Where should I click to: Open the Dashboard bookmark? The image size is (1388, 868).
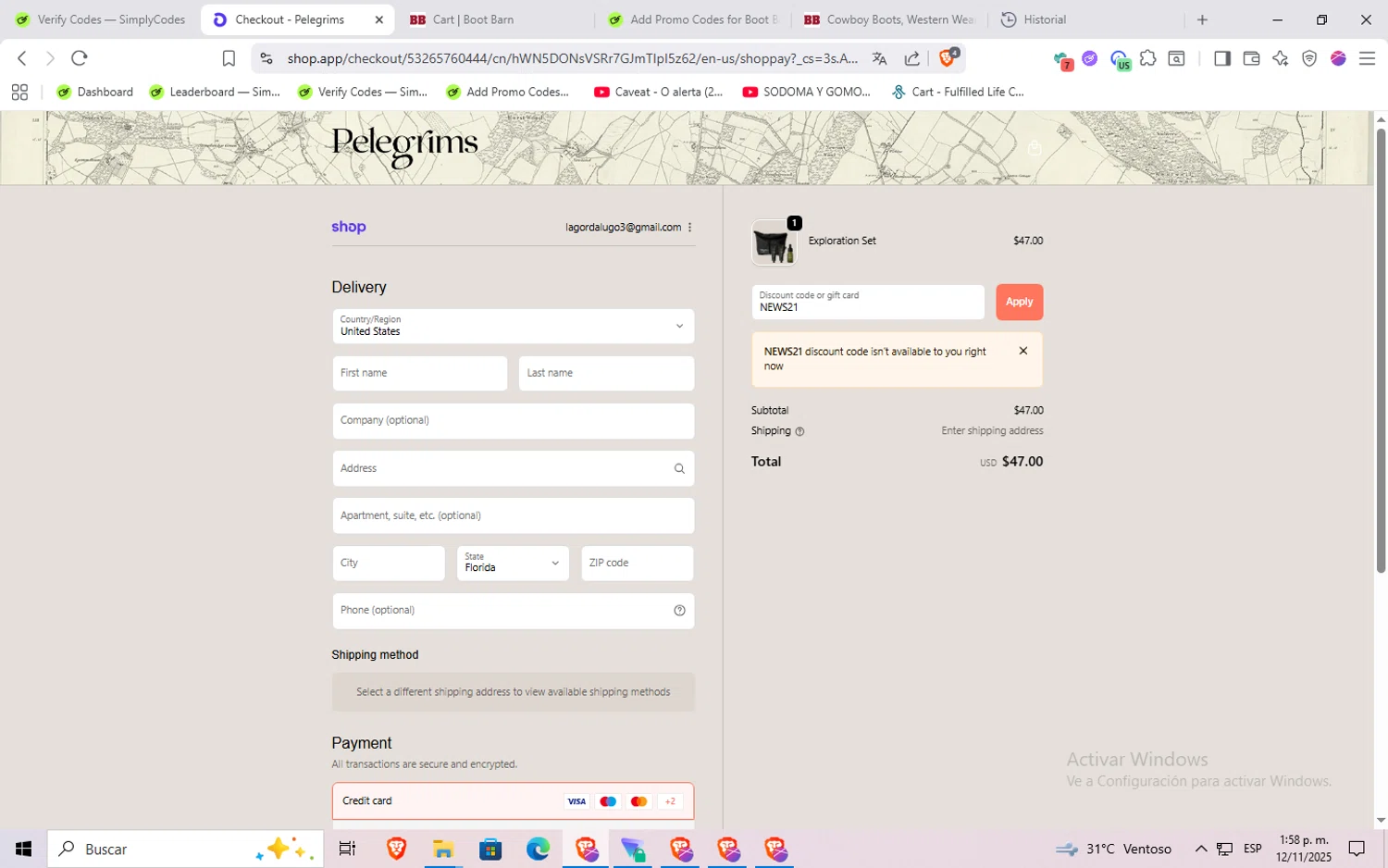(95, 92)
